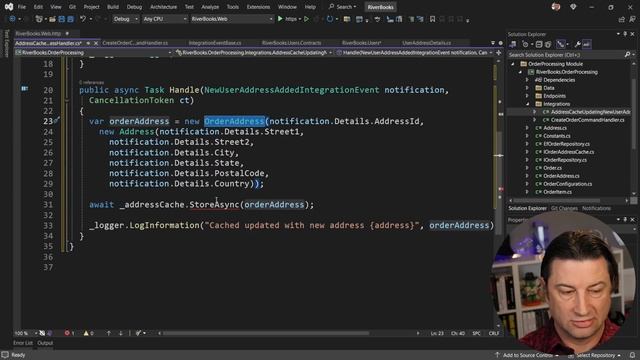Select OrderItem.cs in Solution Explorer
This screenshot has height=360, width=640.
coord(557,192)
